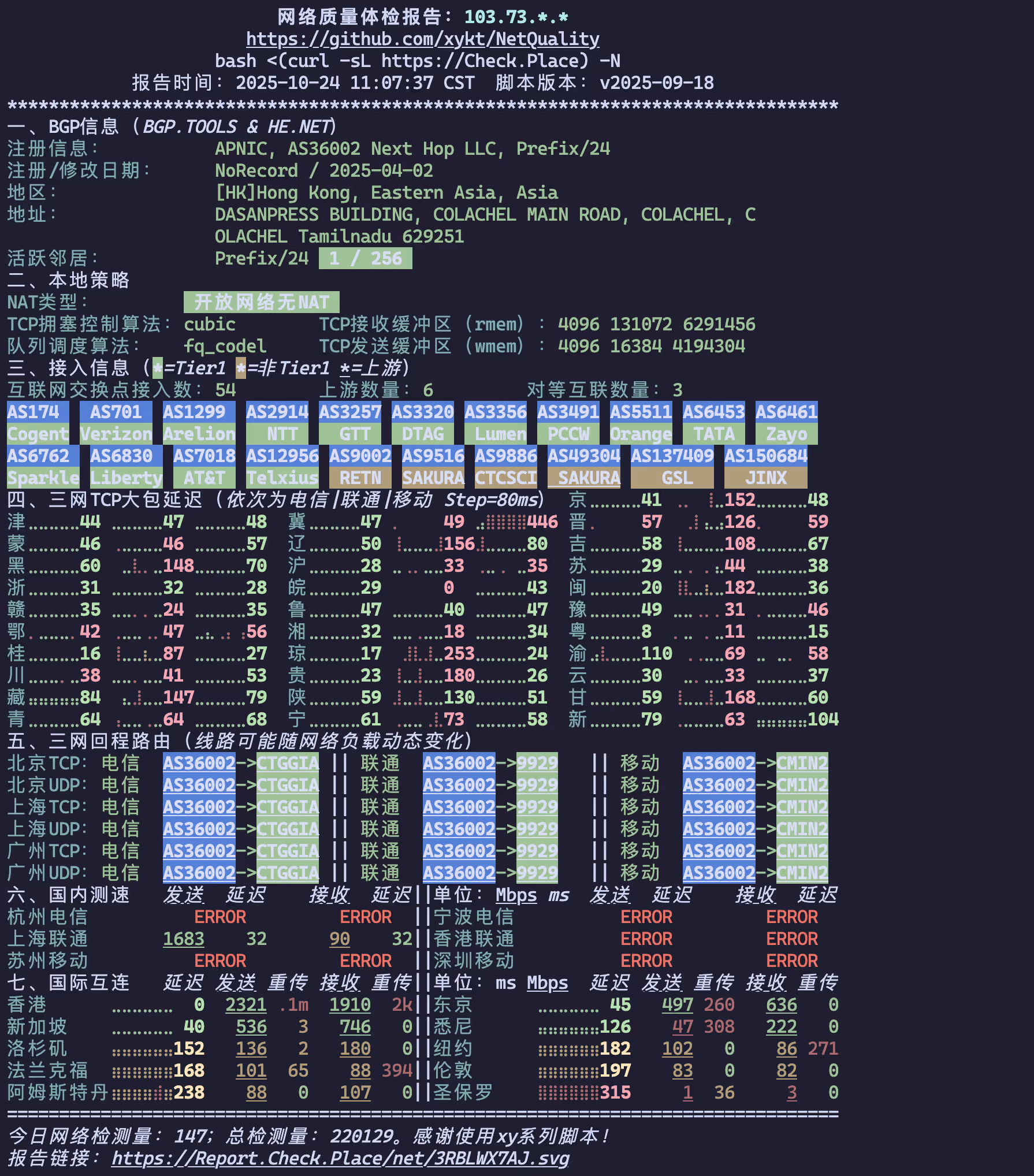This screenshot has height=1176, width=1034.
Task: Click the green '1 / 256' active neighbors highlight
Action: [365, 258]
